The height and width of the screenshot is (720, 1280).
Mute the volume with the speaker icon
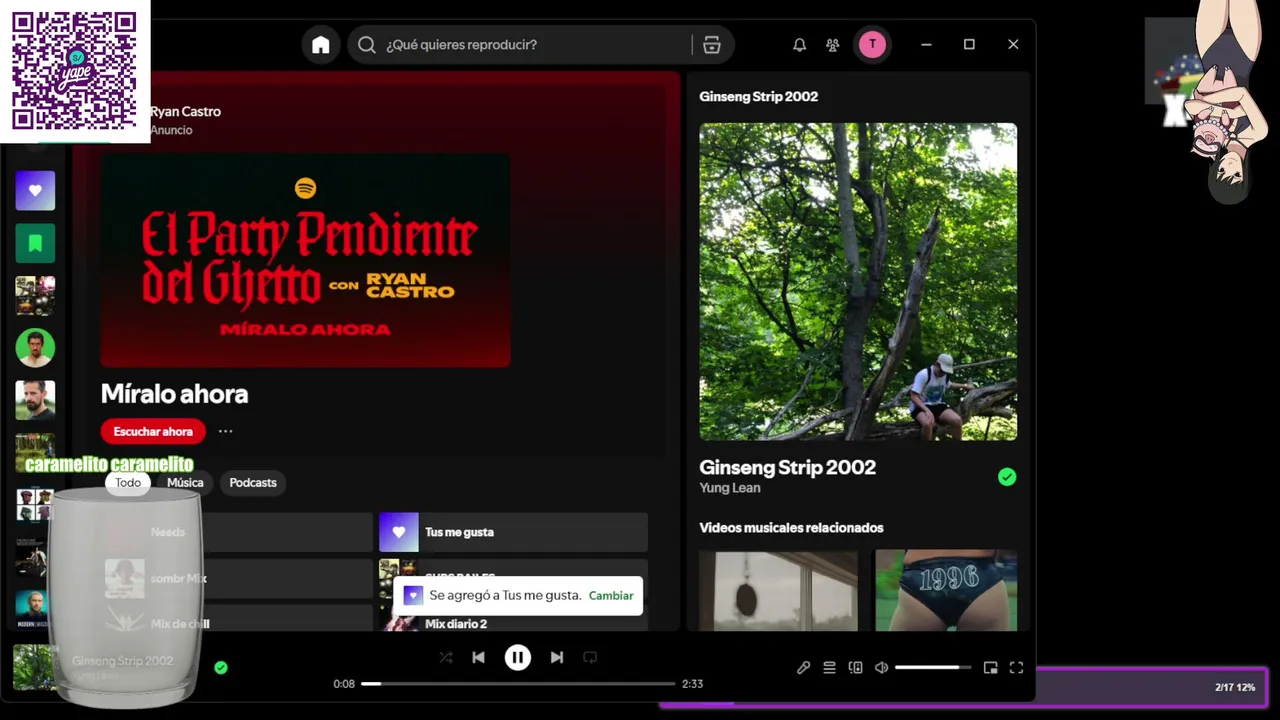pos(881,668)
